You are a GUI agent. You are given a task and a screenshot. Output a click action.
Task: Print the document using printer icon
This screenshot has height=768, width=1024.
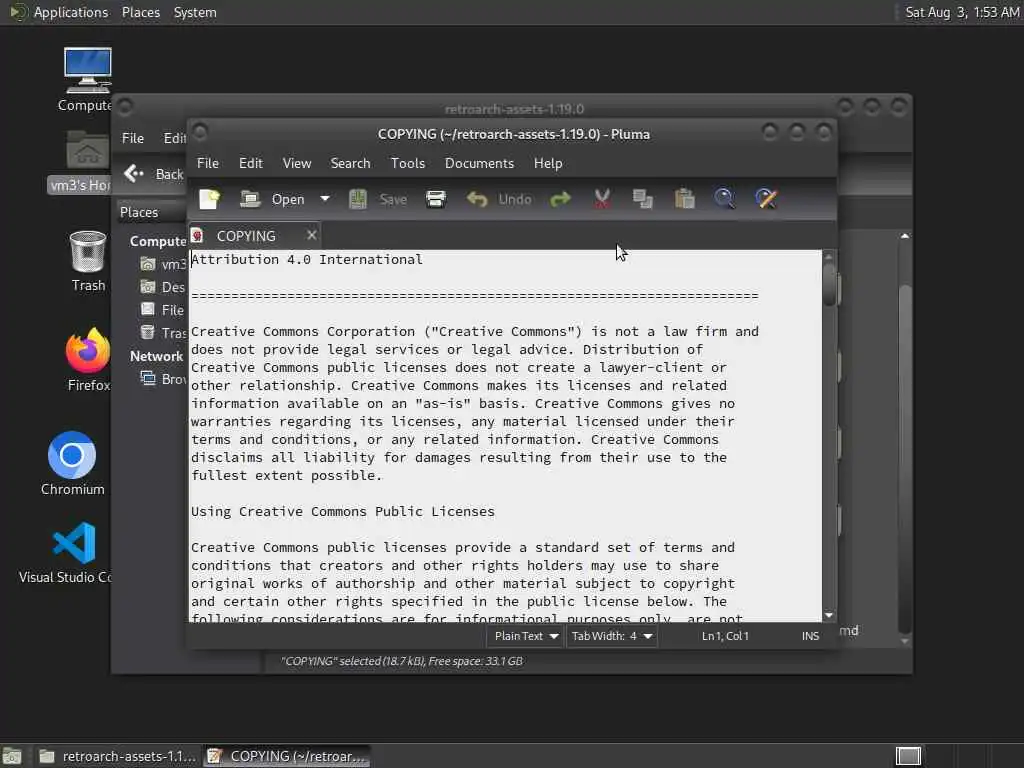point(436,199)
